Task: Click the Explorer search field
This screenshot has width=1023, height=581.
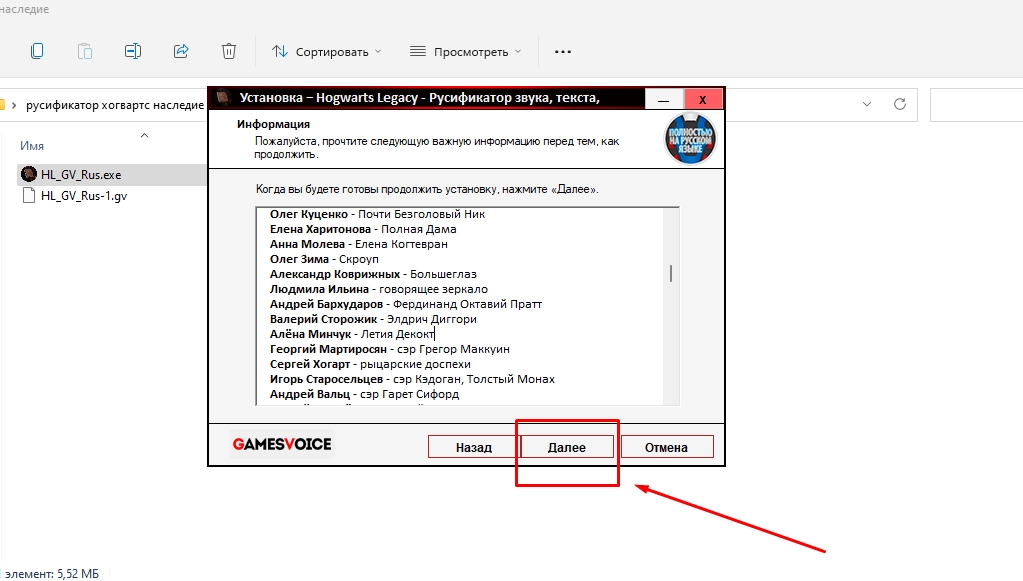Action: (x=977, y=104)
